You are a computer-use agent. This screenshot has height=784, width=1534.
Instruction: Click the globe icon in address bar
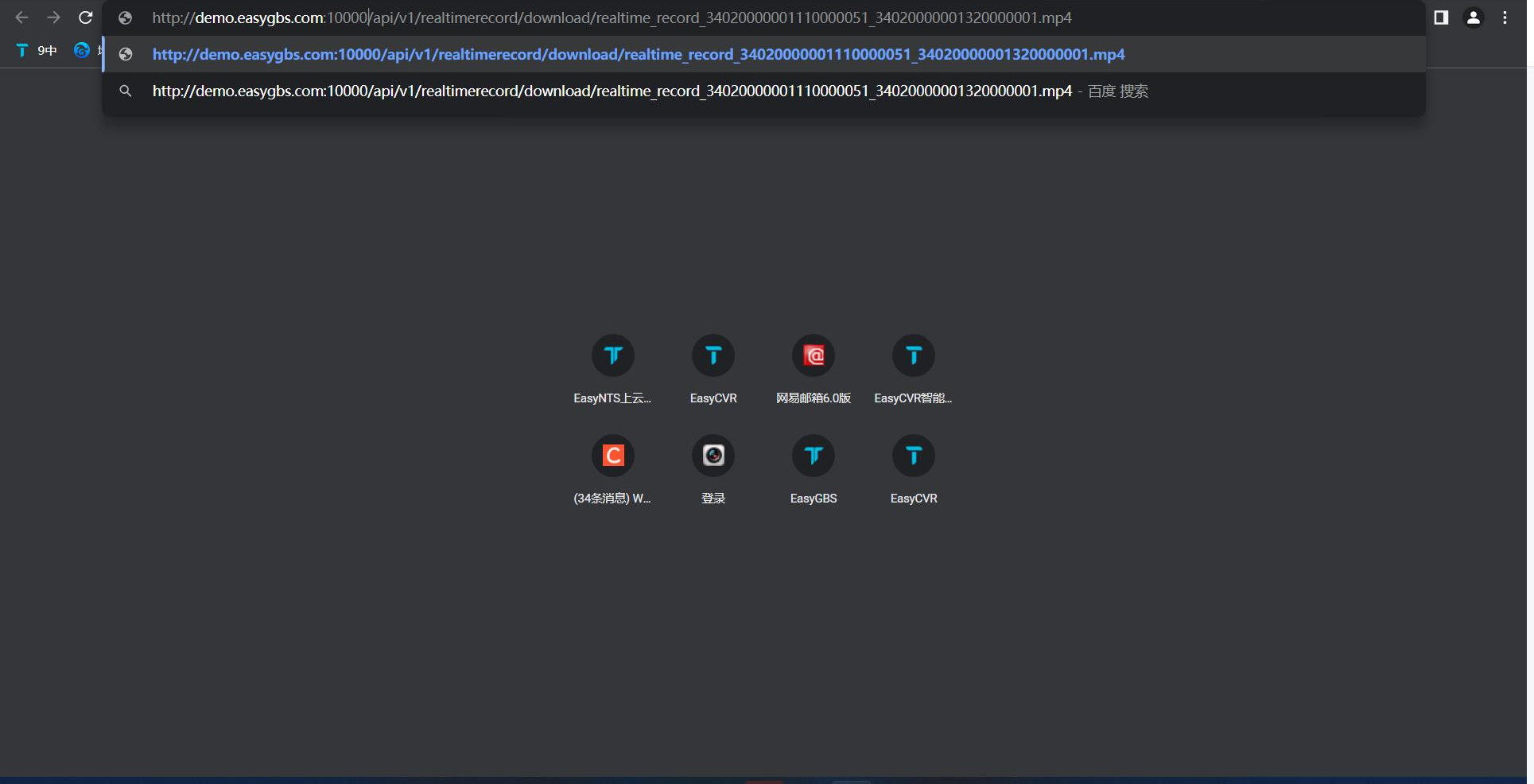(x=125, y=17)
